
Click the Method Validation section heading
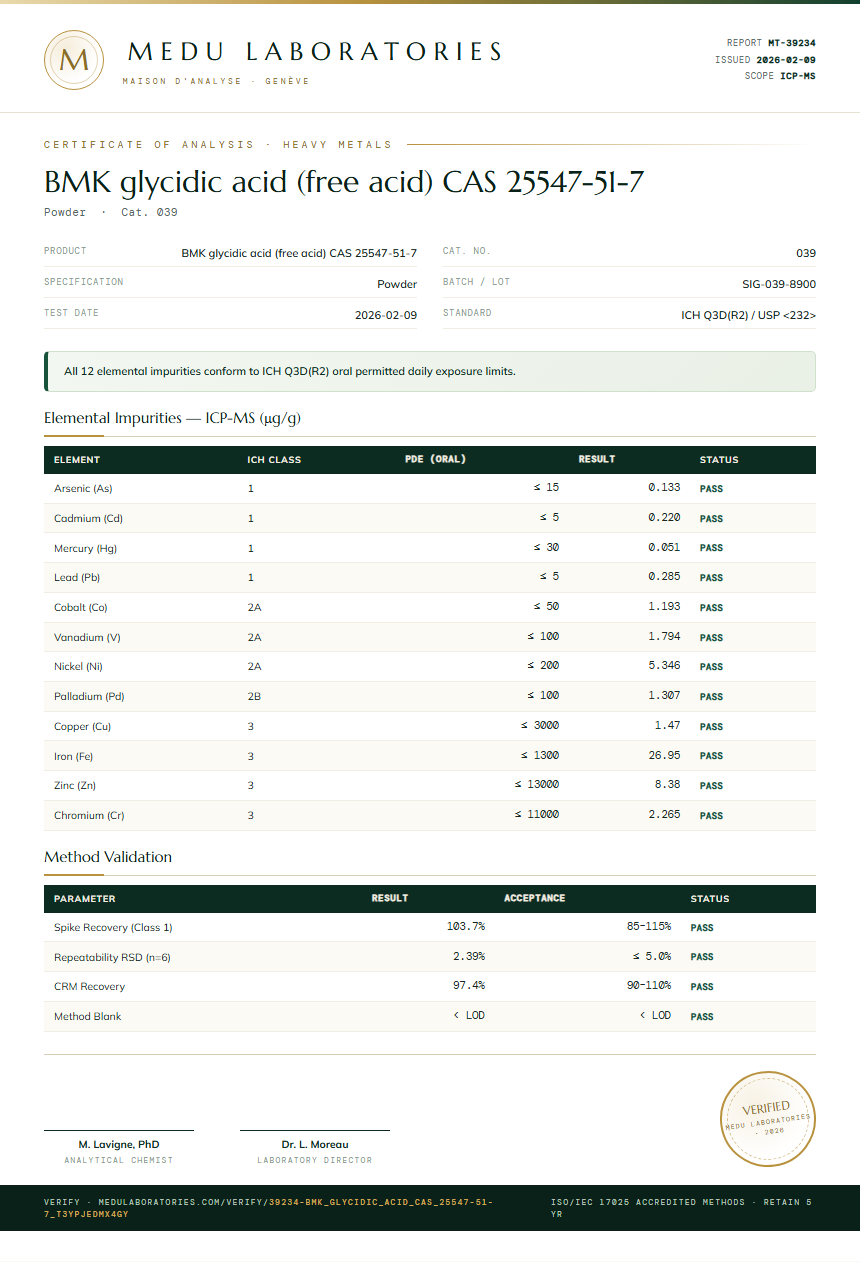108,857
